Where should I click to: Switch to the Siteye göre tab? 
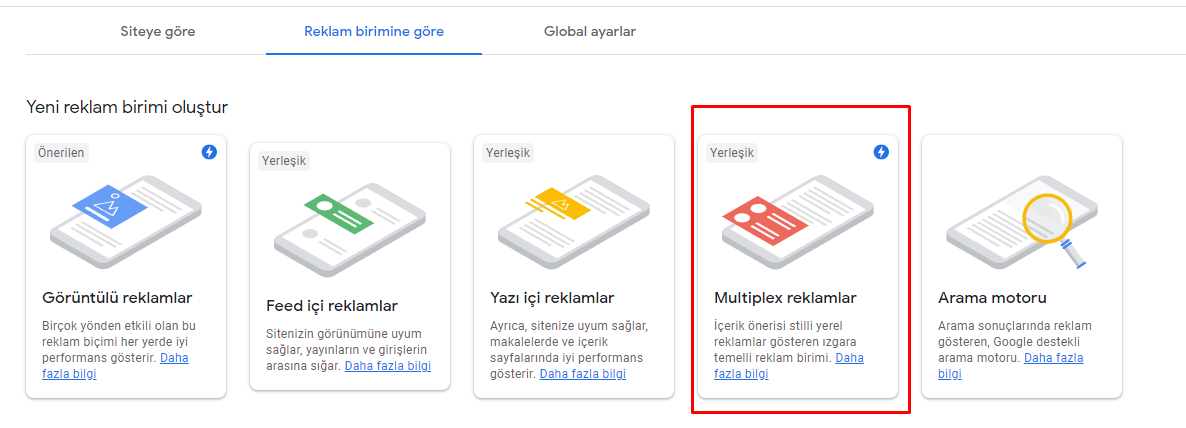pos(157,32)
